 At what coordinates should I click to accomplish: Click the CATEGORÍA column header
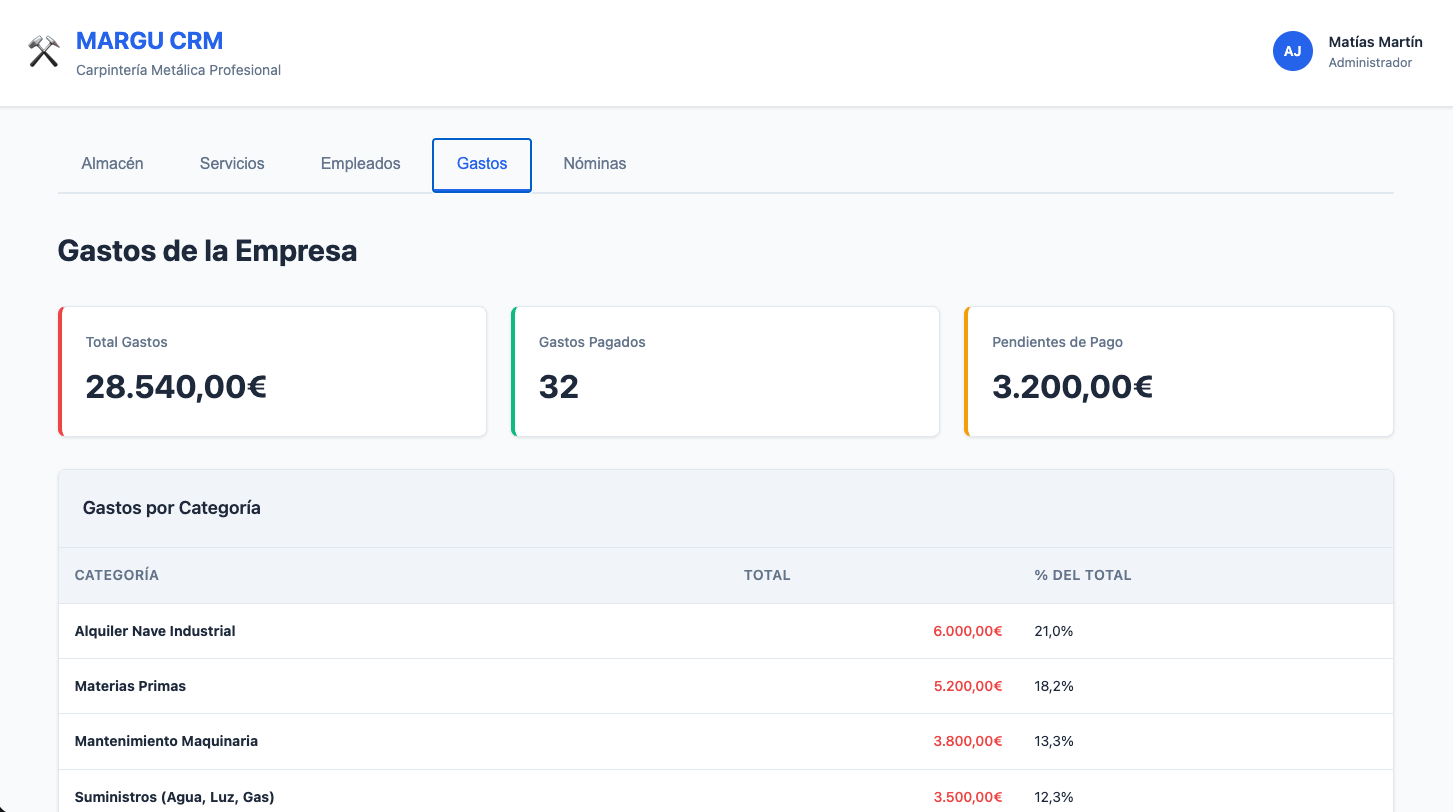pos(117,575)
